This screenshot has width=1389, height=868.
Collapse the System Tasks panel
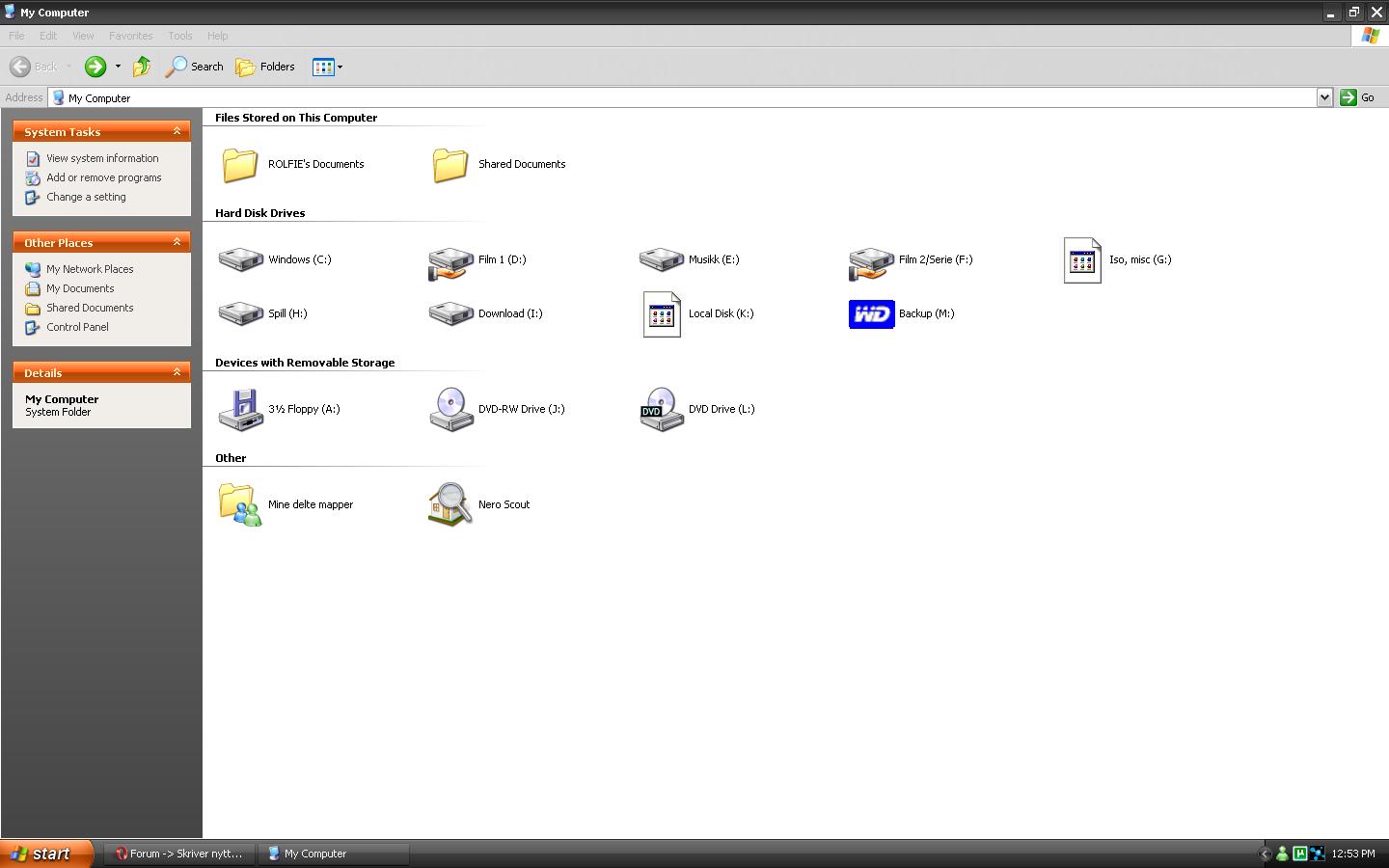pyautogui.click(x=177, y=131)
